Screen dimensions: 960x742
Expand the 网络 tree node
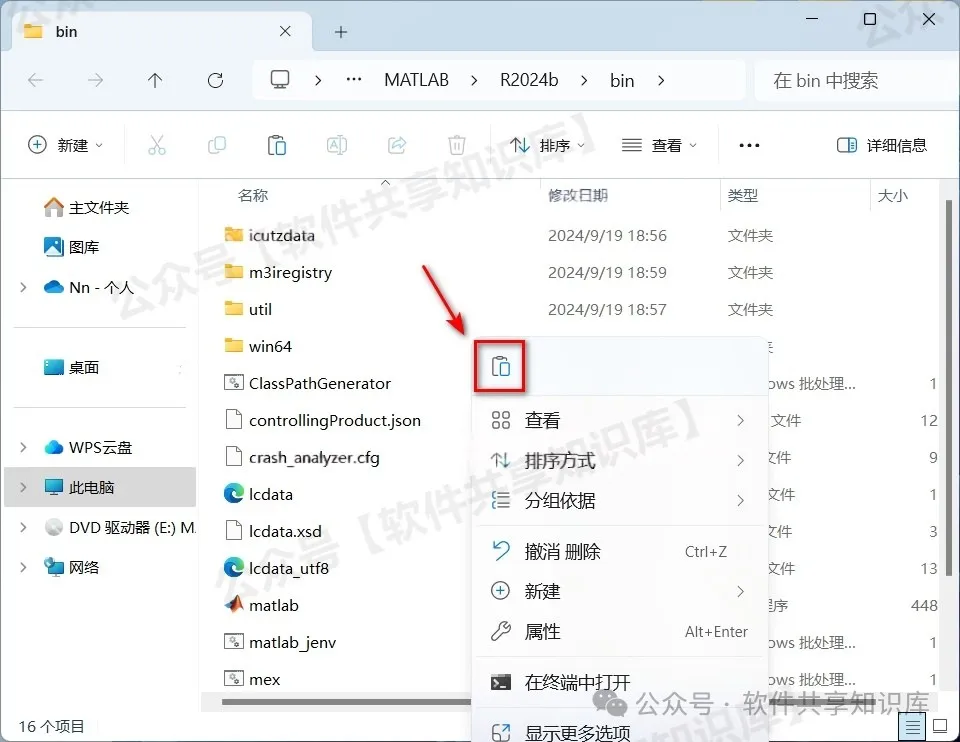[x=23, y=567]
